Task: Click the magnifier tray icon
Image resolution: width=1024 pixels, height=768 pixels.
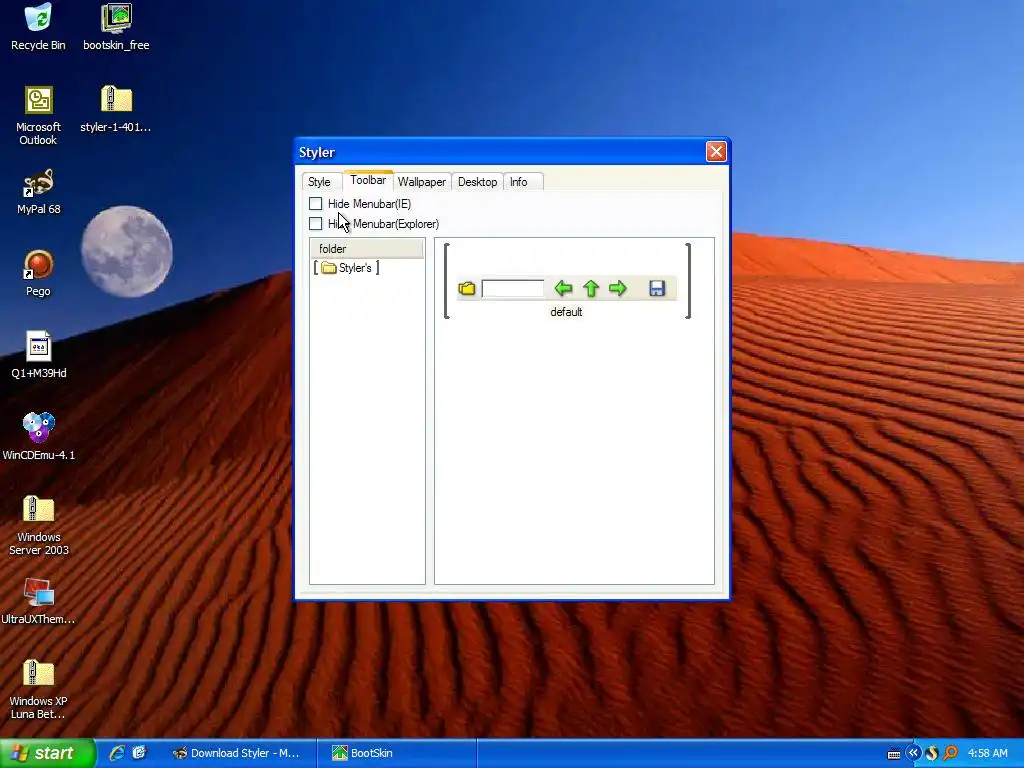Action: click(950, 753)
